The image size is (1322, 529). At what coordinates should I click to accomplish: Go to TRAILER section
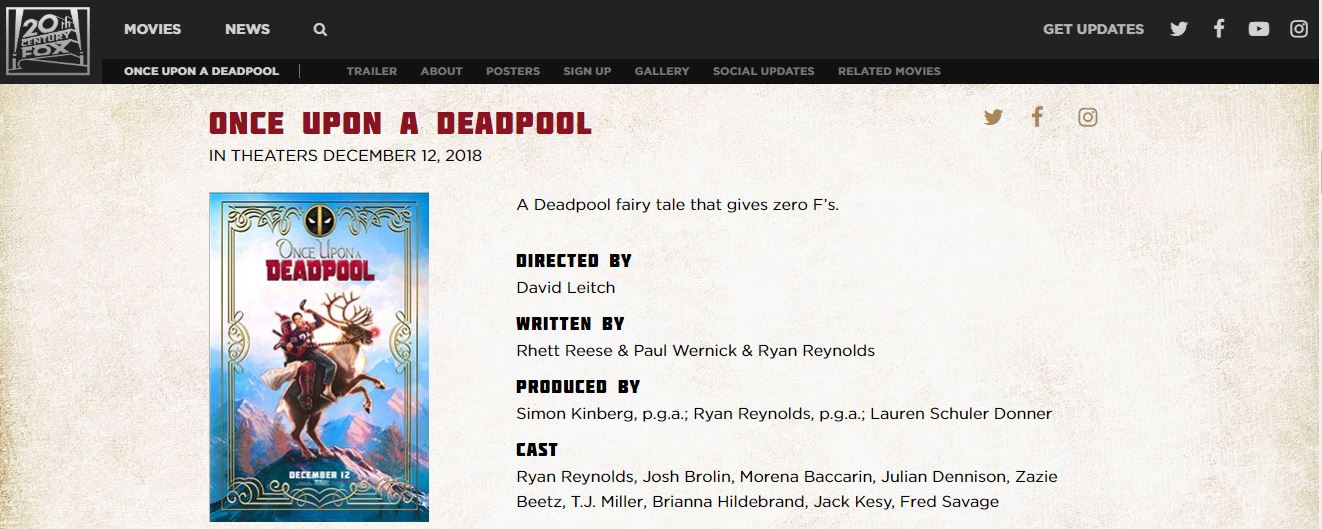(372, 71)
